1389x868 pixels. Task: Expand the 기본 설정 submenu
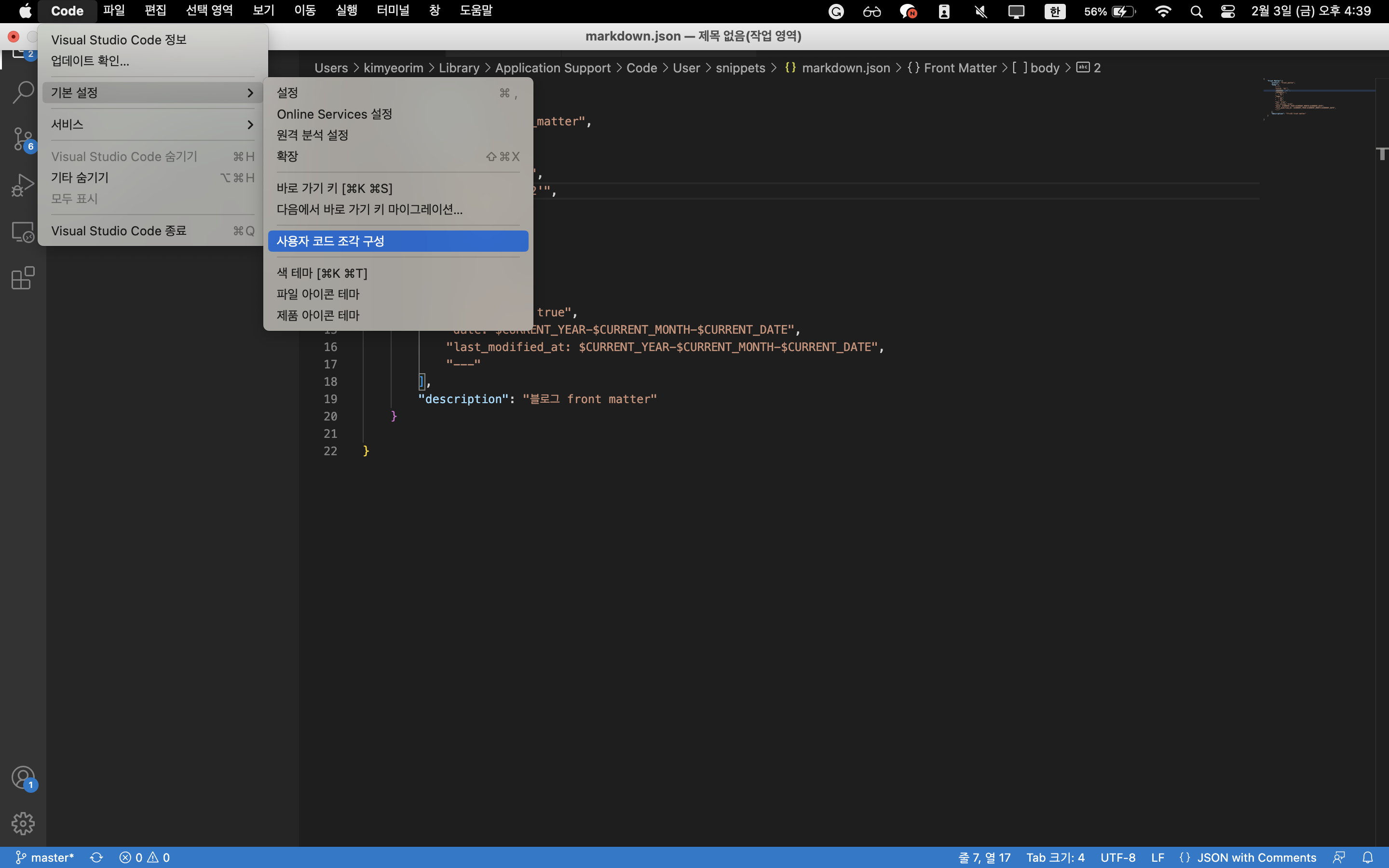tap(153, 93)
